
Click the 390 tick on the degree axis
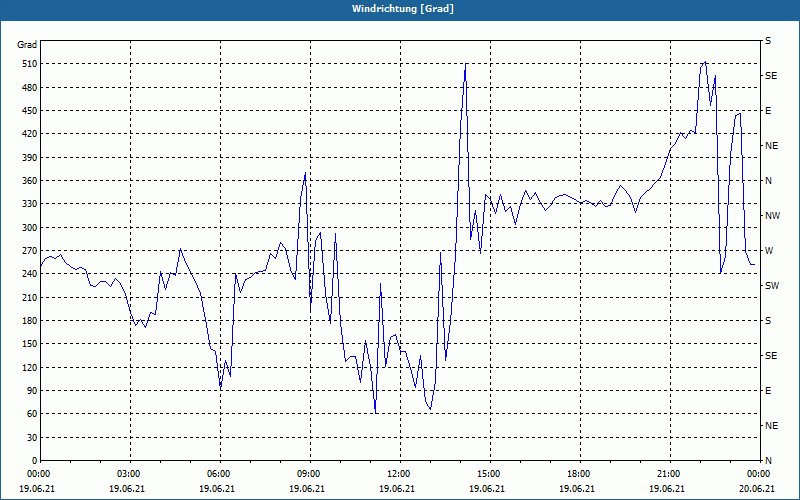[30, 158]
